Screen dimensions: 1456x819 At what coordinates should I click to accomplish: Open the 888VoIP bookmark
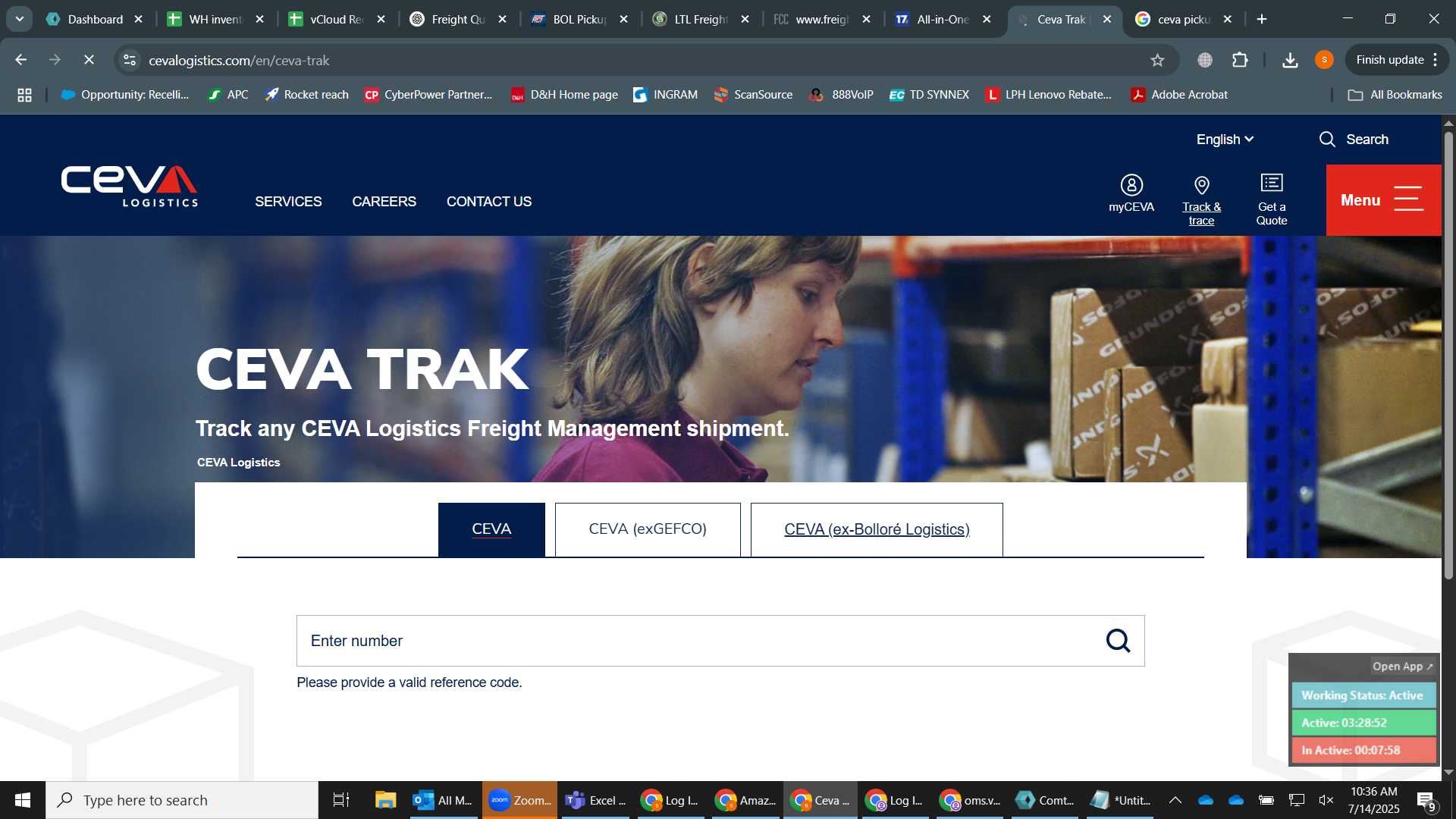841,95
